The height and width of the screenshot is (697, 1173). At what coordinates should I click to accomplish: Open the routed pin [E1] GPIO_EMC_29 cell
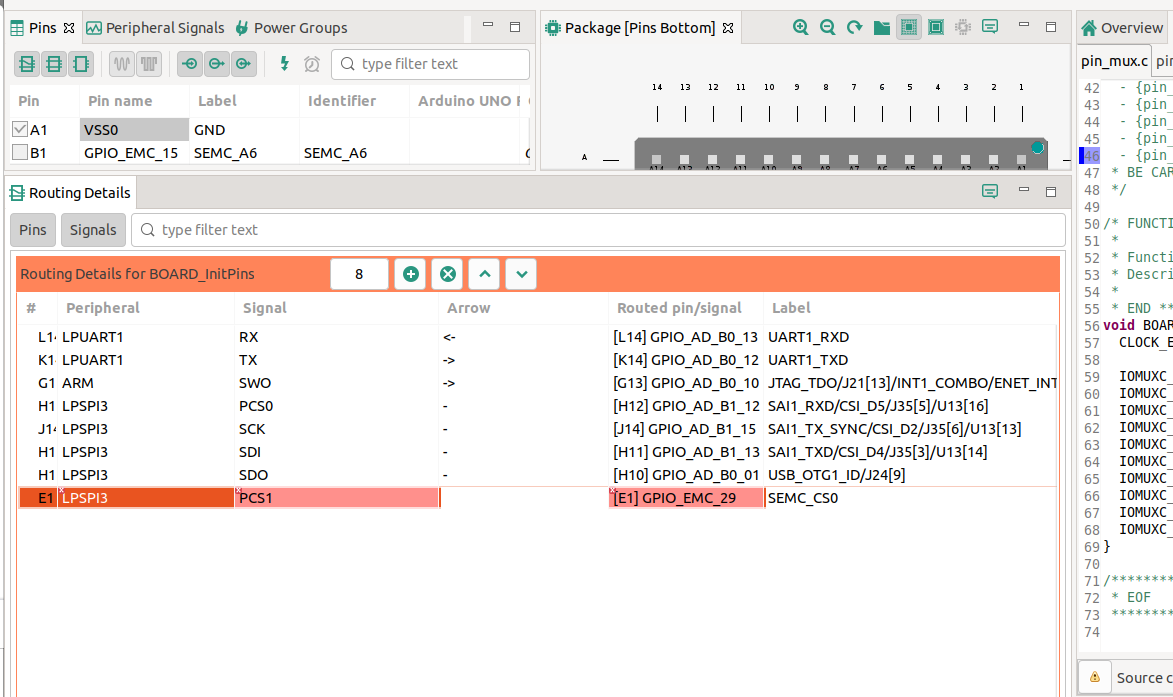pos(686,498)
